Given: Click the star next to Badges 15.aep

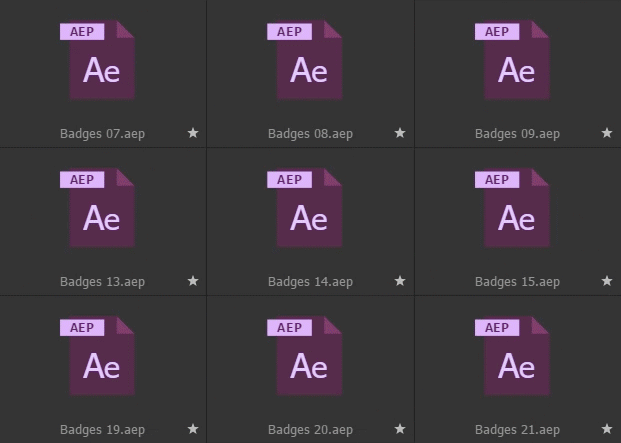Looking at the screenshot, I should (607, 281).
